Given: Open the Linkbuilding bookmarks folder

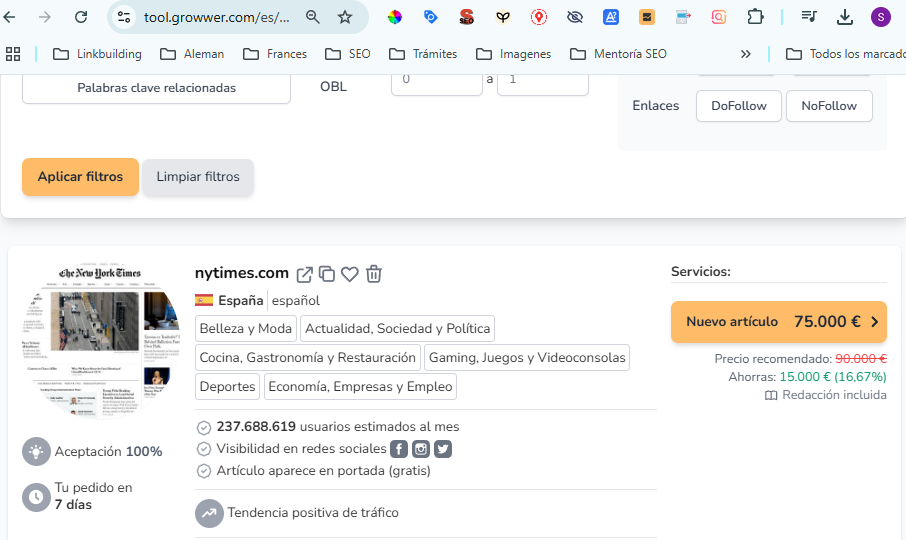Looking at the screenshot, I should click(x=97, y=54).
